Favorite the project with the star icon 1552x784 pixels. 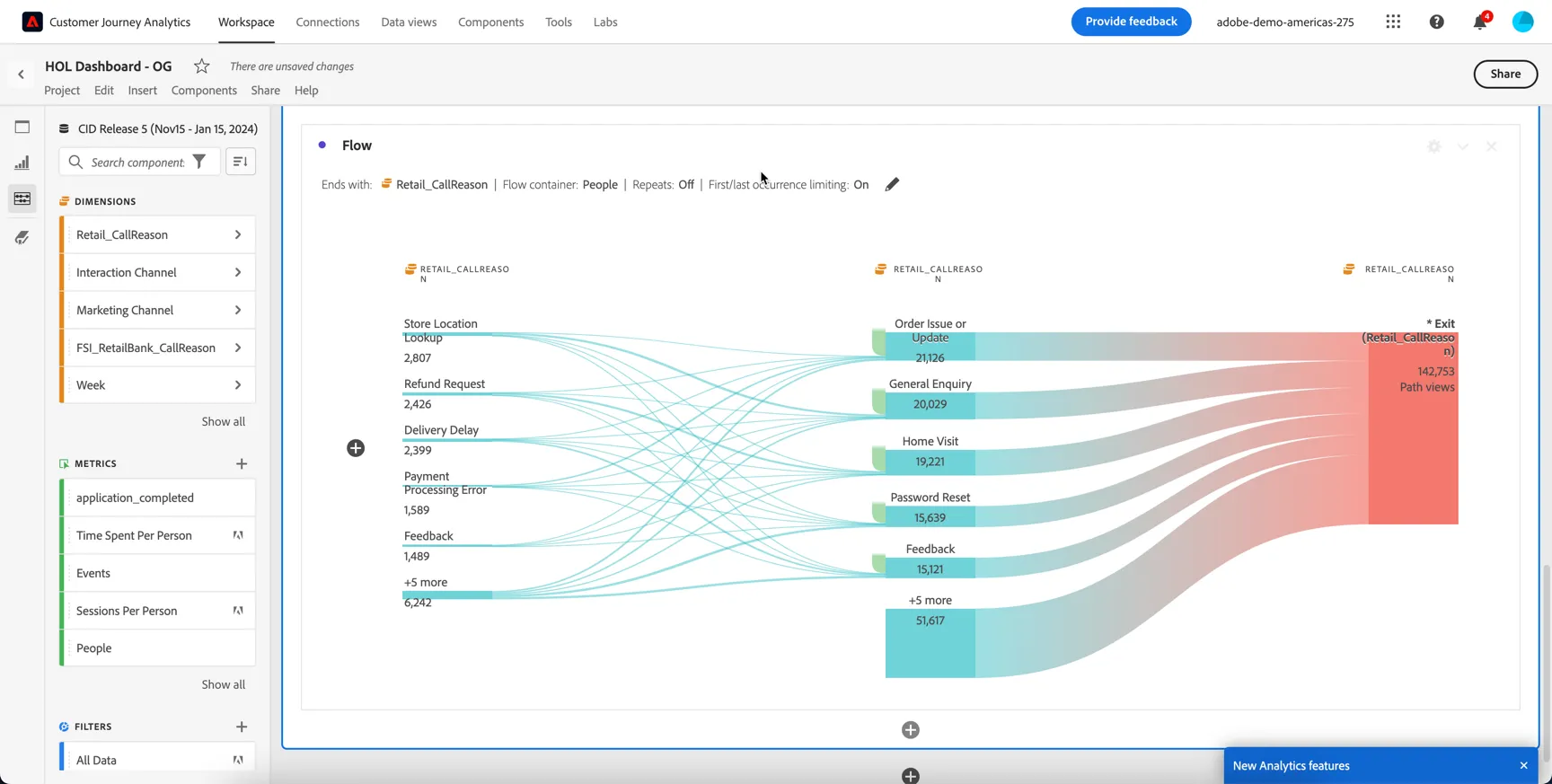click(202, 66)
